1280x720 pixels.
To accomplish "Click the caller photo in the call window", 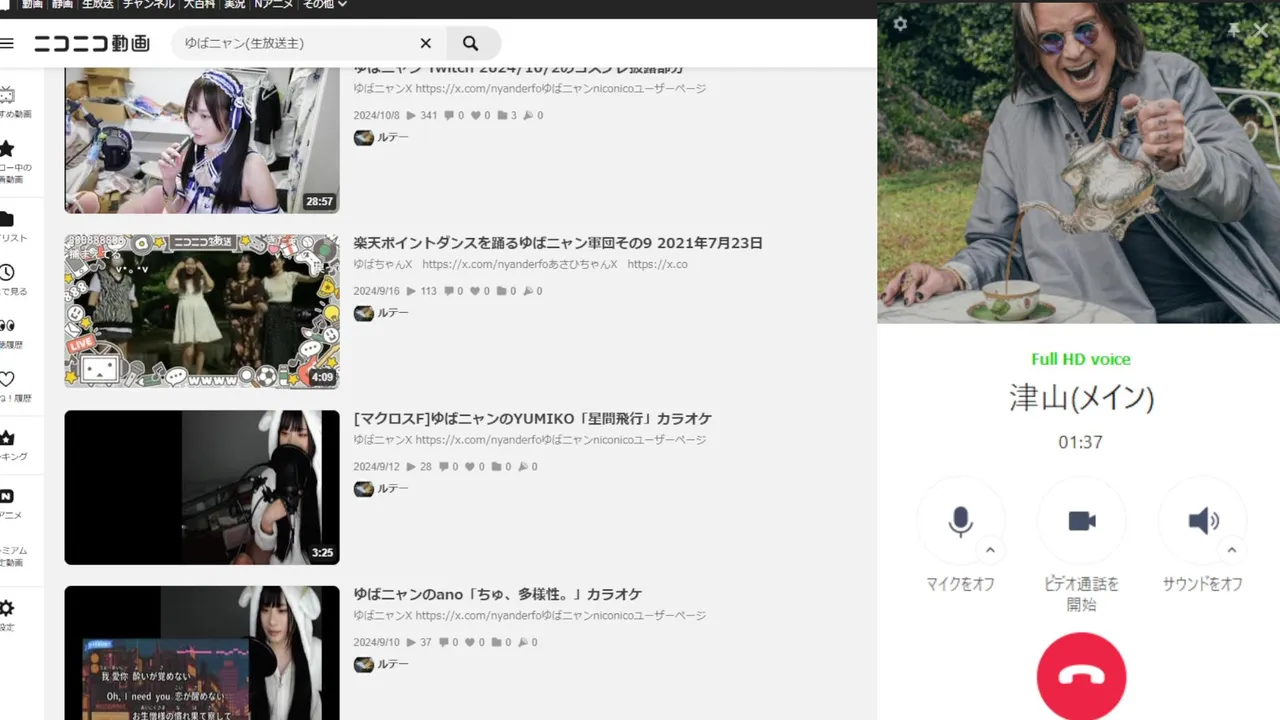I will [x=1079, y=162].
